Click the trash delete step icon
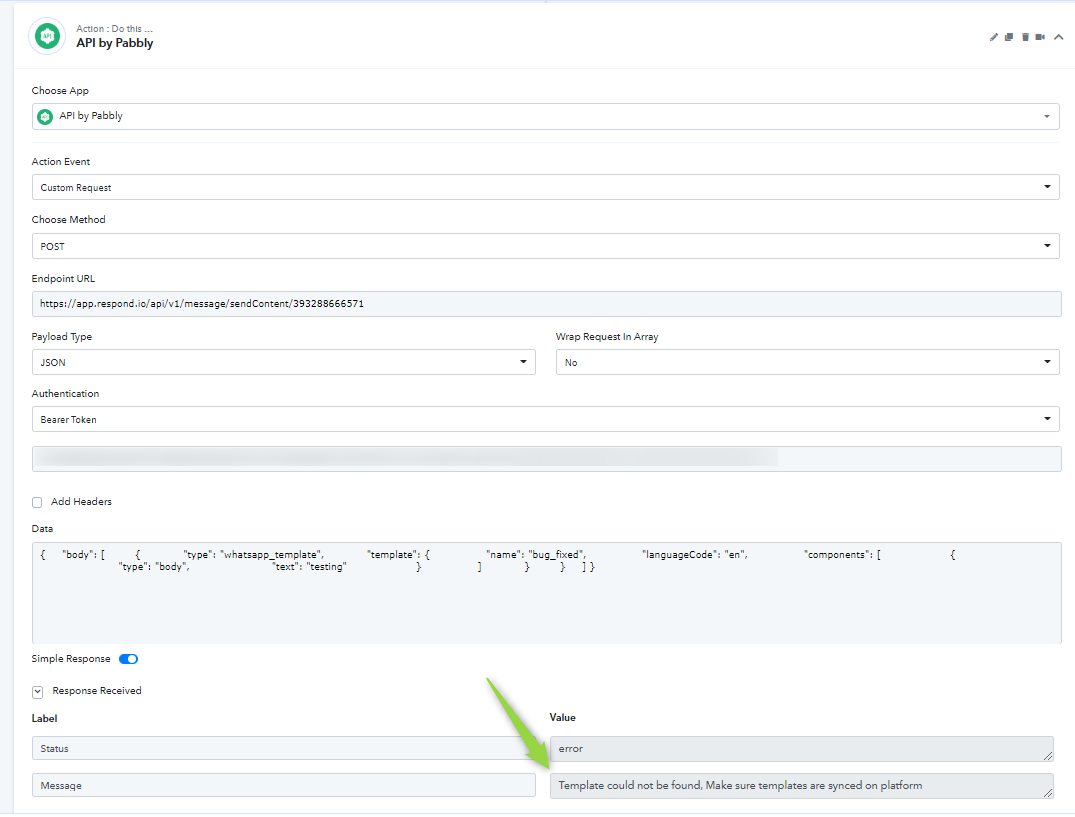The image size is (1075, 817). 1025,37
